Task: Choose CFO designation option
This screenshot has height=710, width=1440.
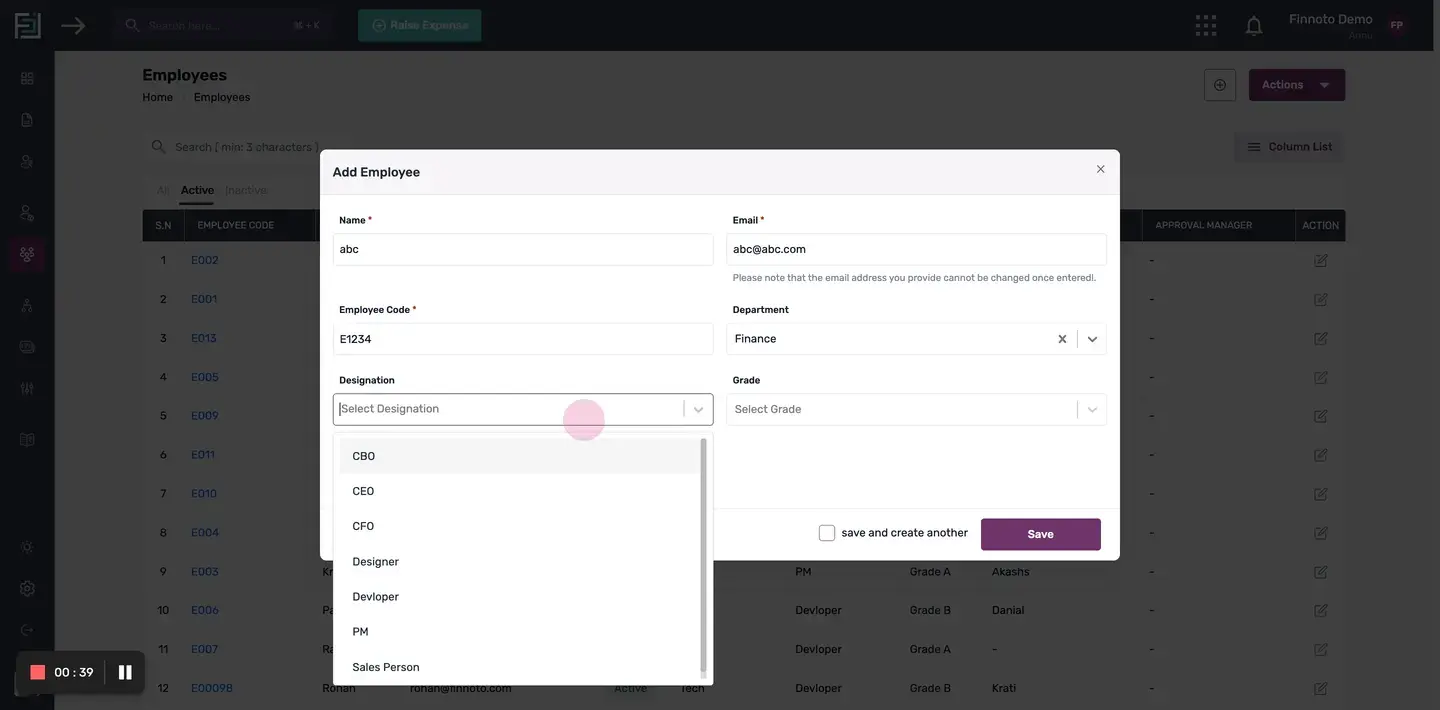Action: pos(520,526)
